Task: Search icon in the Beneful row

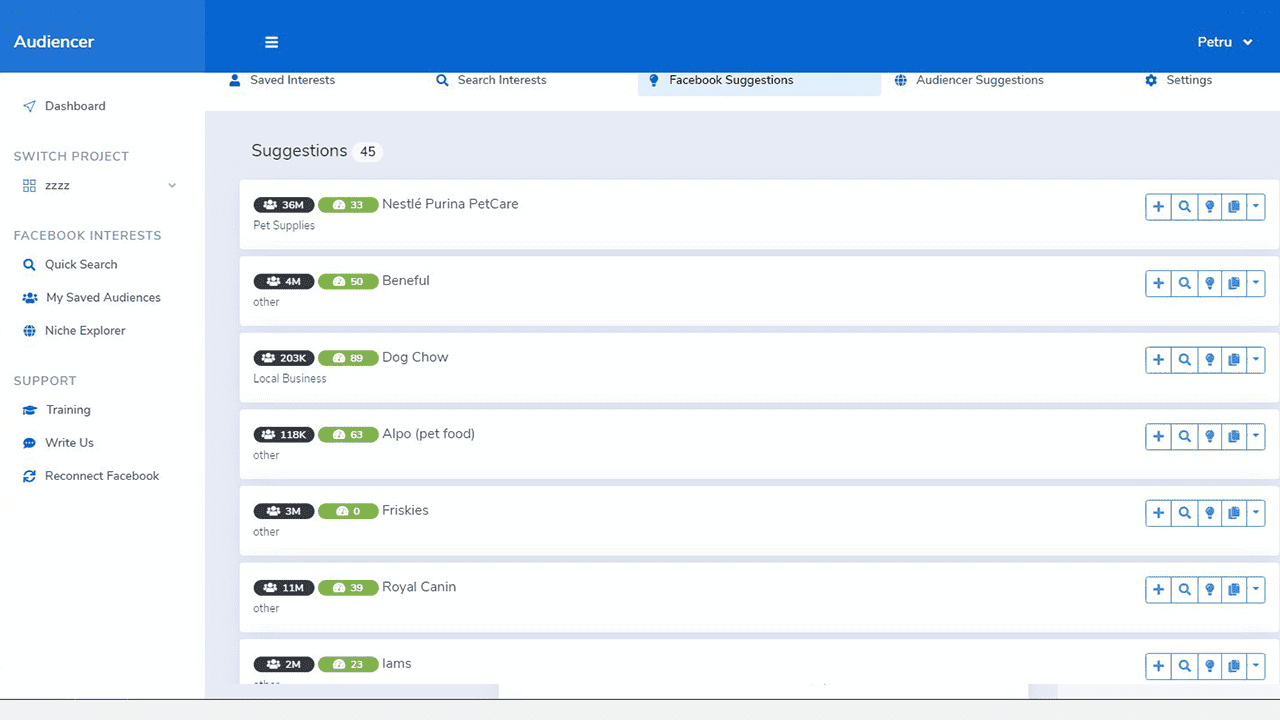Action: (x=1184, y=283)
